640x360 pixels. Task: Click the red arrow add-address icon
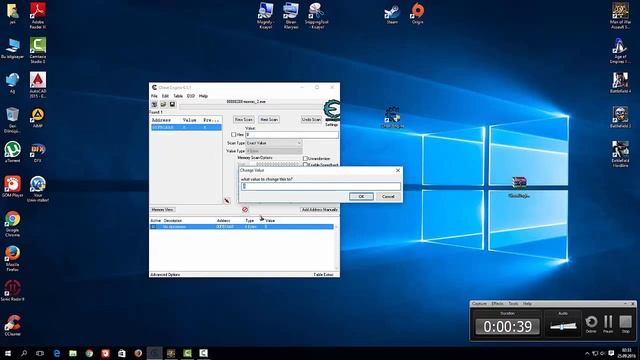(227, 200)
